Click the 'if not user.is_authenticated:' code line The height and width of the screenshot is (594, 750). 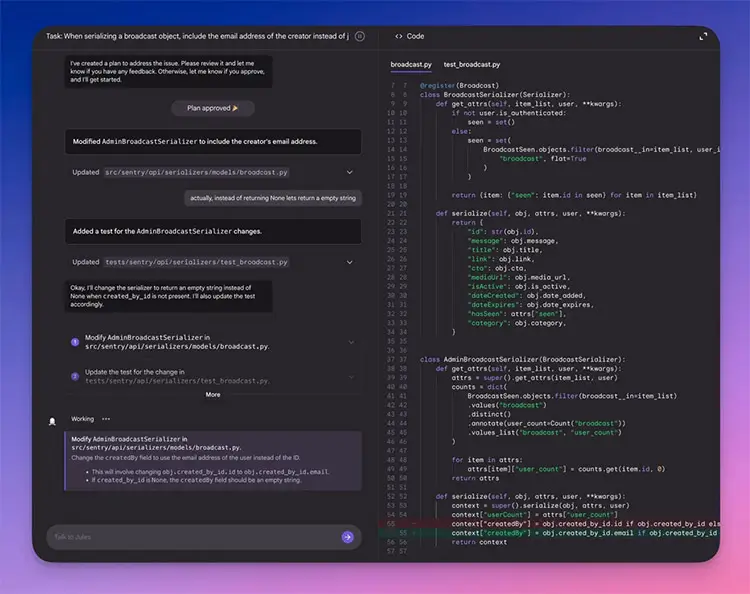508,113
